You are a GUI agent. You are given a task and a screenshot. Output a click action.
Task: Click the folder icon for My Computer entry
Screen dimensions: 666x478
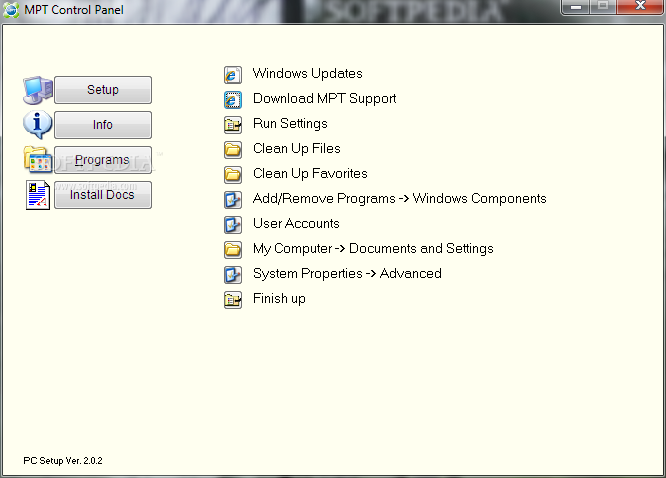click(x=233, y=250)
